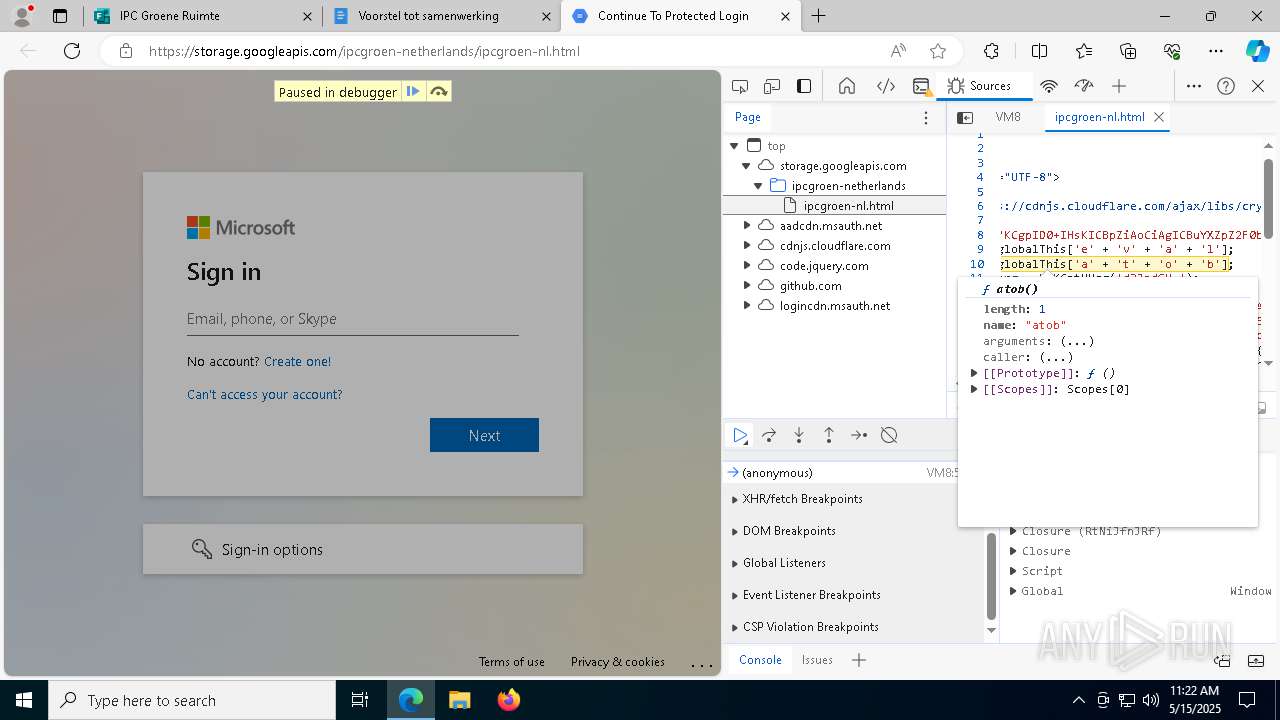1280x720 pixels.
Task: Expand logincdn.msauth.net tree node
Action: coord(746,306)
